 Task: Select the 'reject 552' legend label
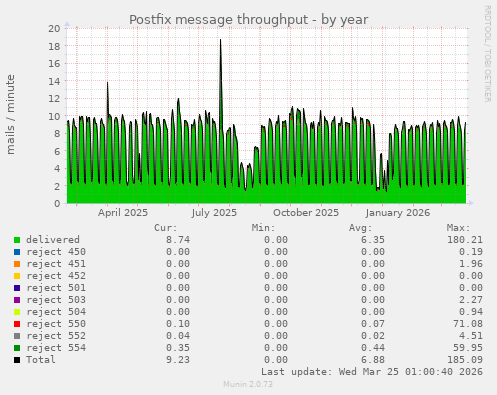[56, 336]
